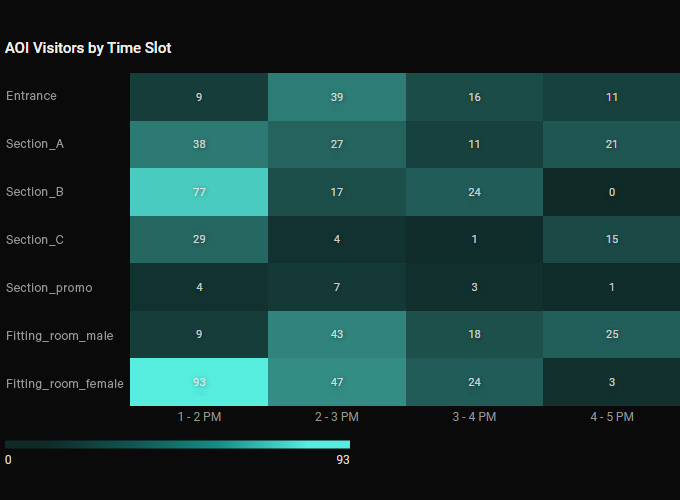Click the Section_C 4-5 PM cell showing 15
The width and height of the screenshot is (680, 500).
click(x=611, y=239)
